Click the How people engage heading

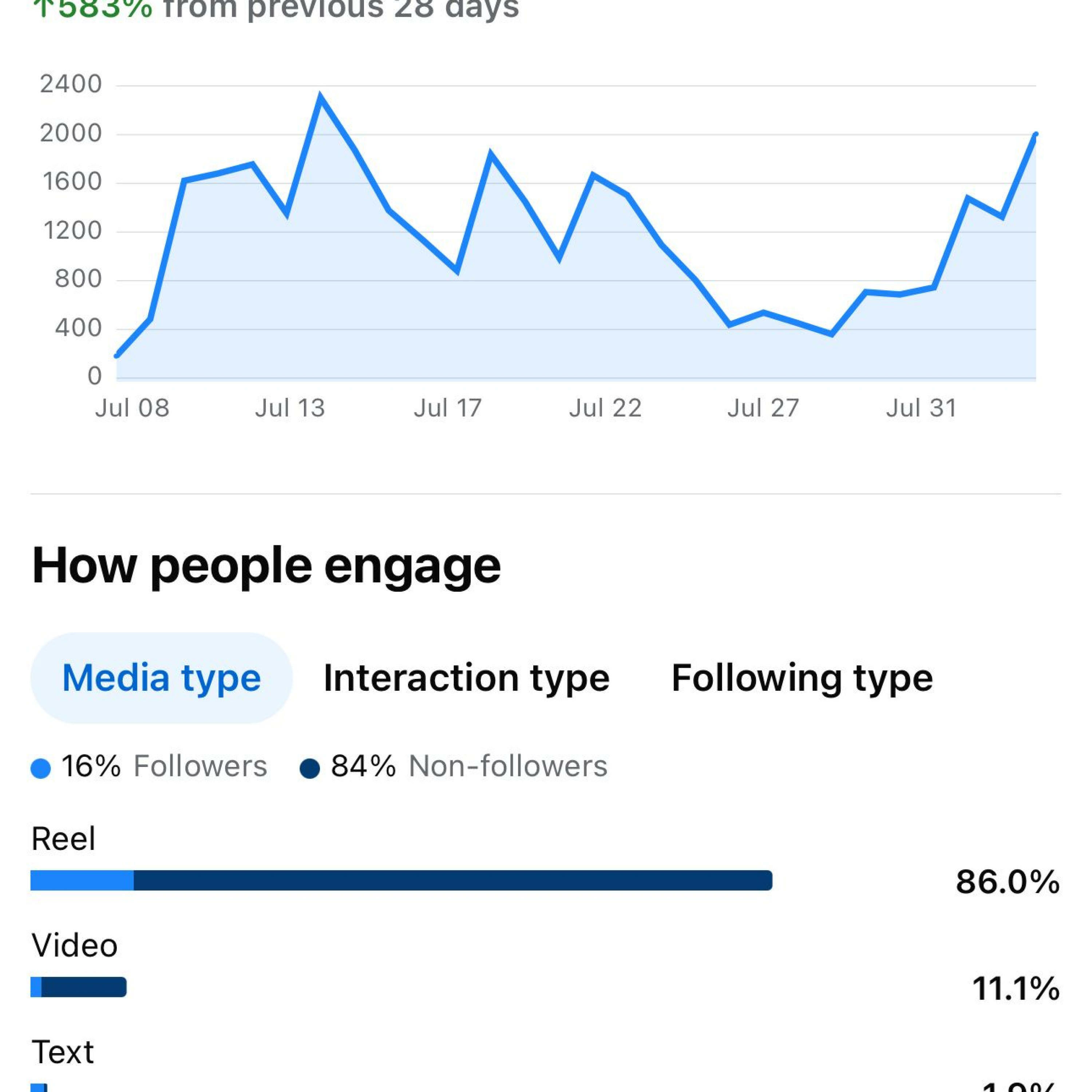click(x=266, y=565)
